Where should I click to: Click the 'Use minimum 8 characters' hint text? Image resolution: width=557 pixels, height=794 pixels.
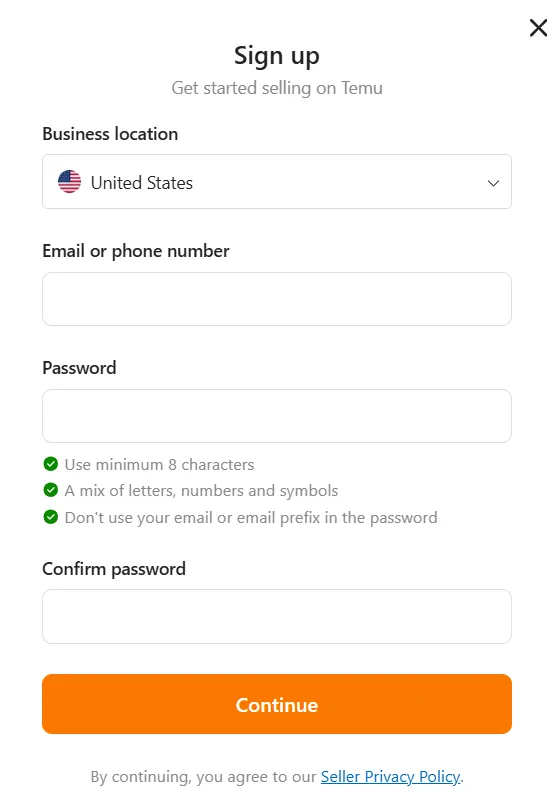160,464
